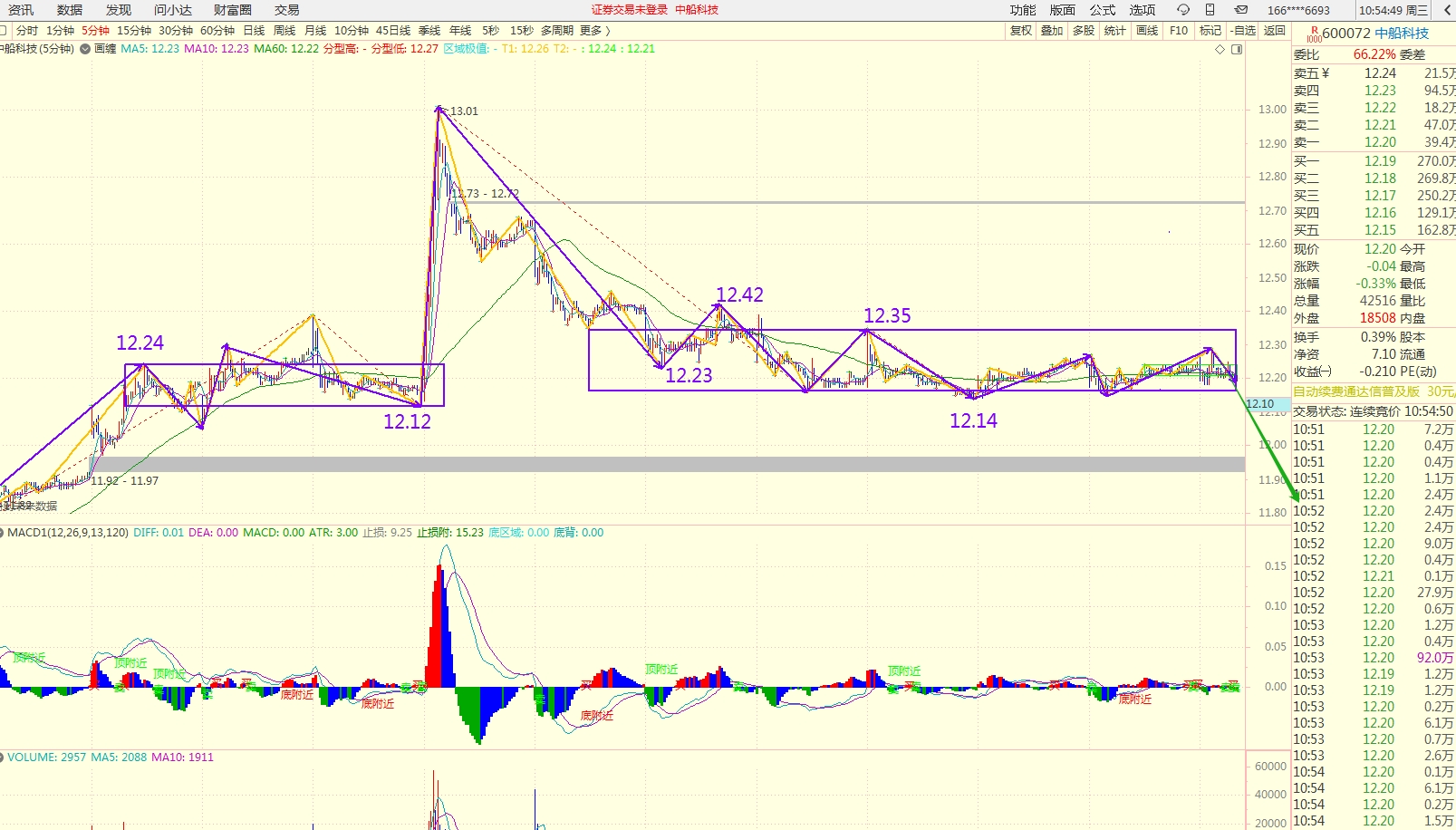Open the 公式 menu
Image resolution: width=1456 pixels, height=830 pixels.
point(1103,10)
